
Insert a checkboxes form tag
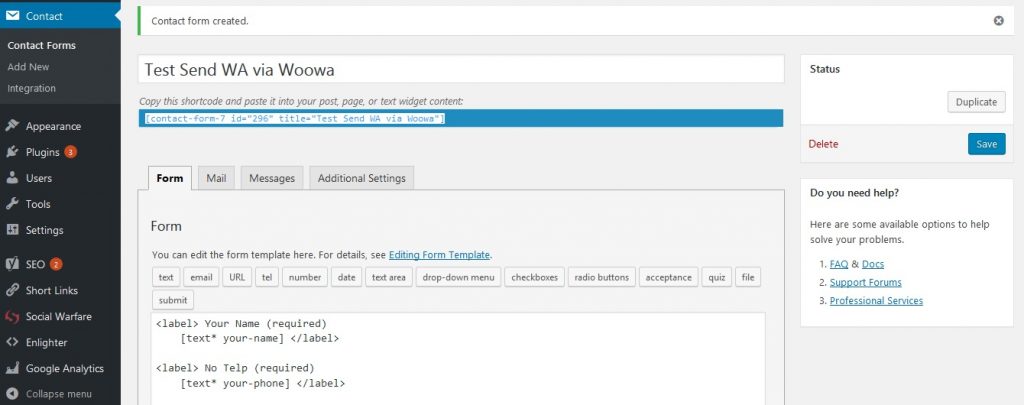[x=534, y=277]
